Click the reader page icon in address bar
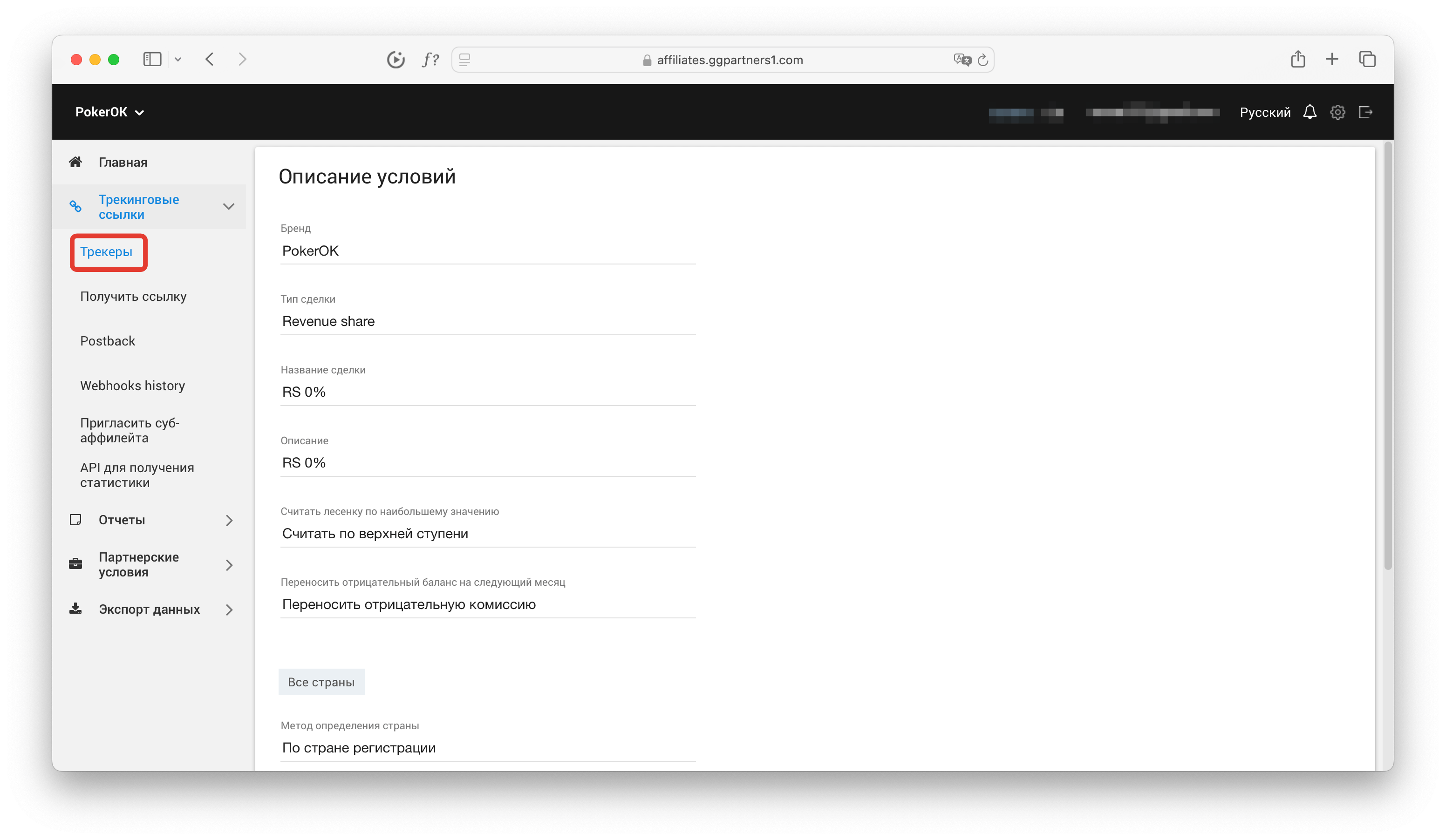This screenshot has width=1446, height=840. 465,60
